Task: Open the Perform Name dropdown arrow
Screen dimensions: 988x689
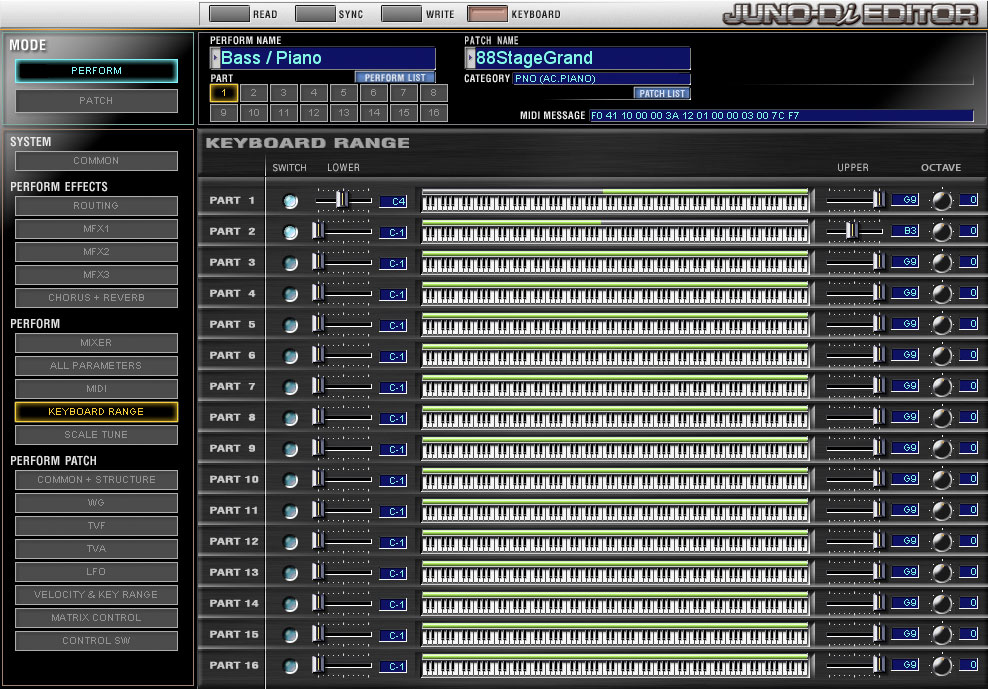Action: (x=215, y=58)
